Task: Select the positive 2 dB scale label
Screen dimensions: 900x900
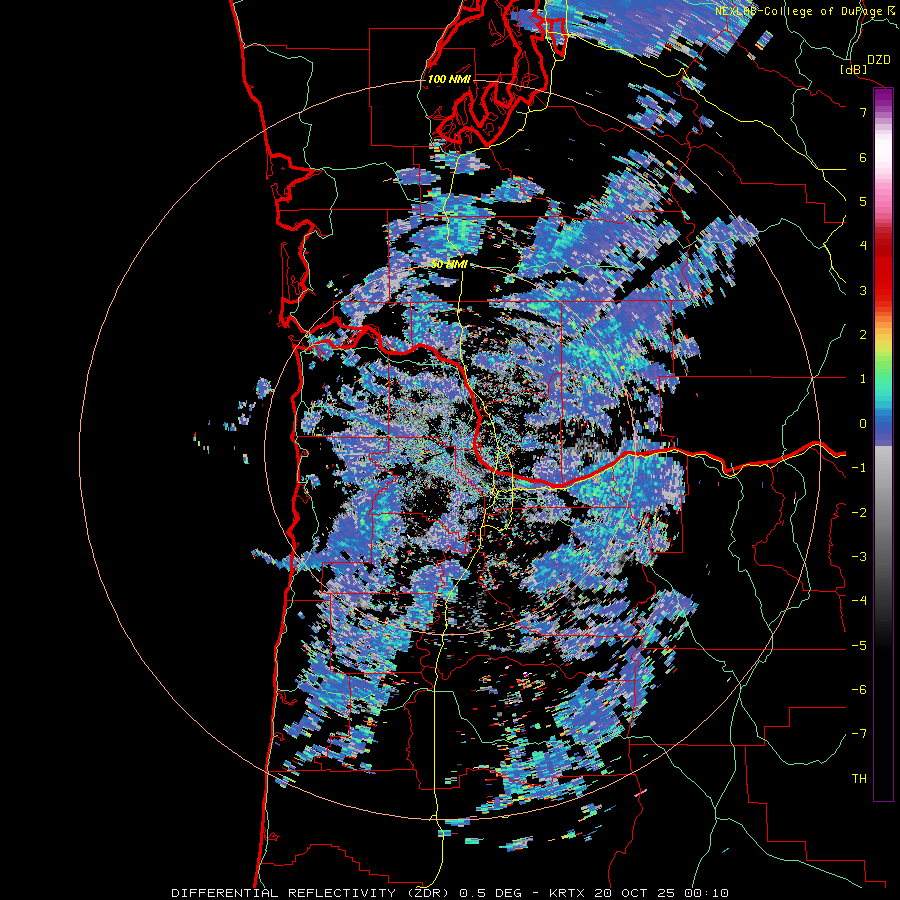Action: point(863,335)
